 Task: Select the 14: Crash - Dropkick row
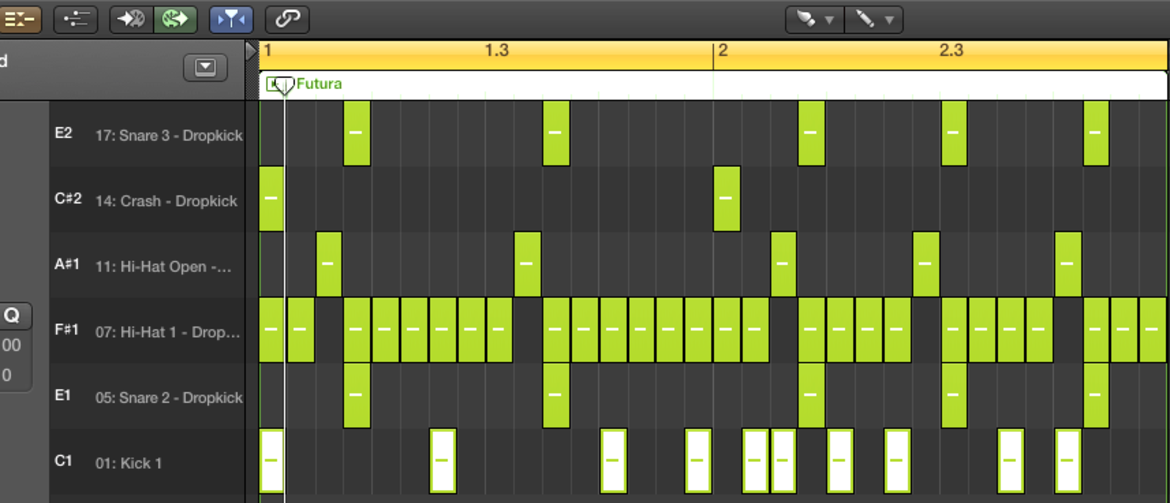(x=146, y=199)
